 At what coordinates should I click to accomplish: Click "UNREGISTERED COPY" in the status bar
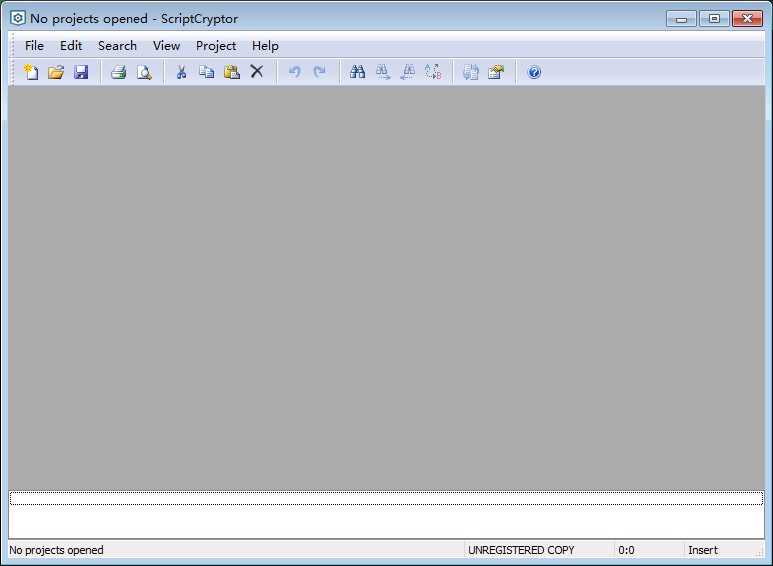521,550
